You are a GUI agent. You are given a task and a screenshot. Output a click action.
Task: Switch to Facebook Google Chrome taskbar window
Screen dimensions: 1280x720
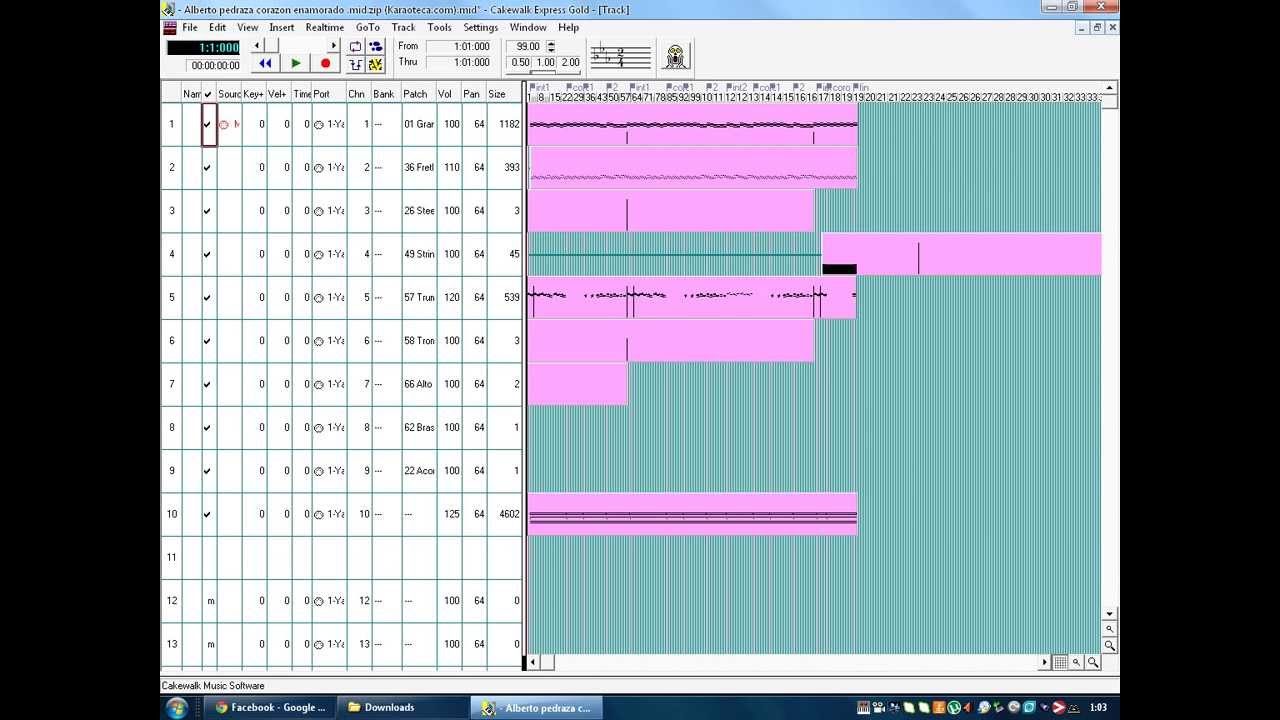point(270,707)
